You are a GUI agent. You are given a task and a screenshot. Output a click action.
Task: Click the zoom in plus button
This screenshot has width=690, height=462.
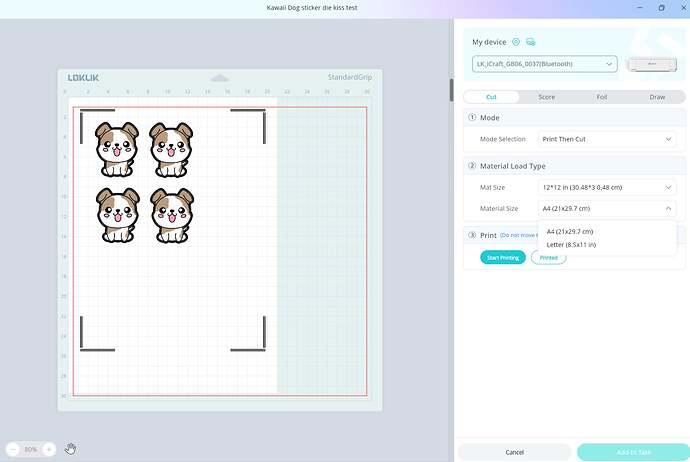[49, 449]
